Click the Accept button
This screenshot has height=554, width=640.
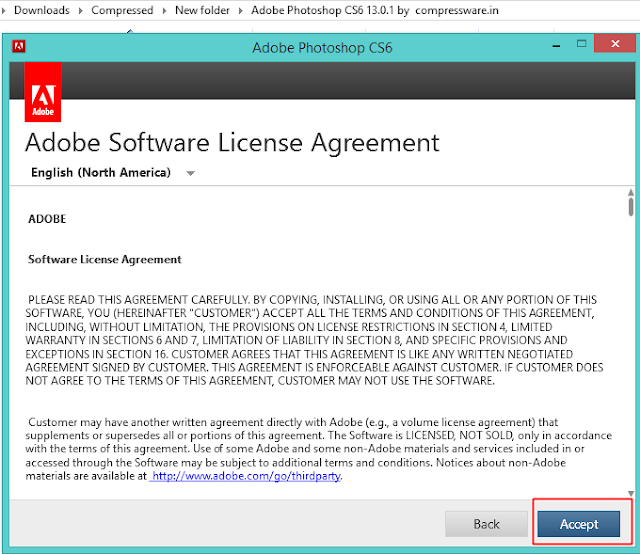point(578,524)
